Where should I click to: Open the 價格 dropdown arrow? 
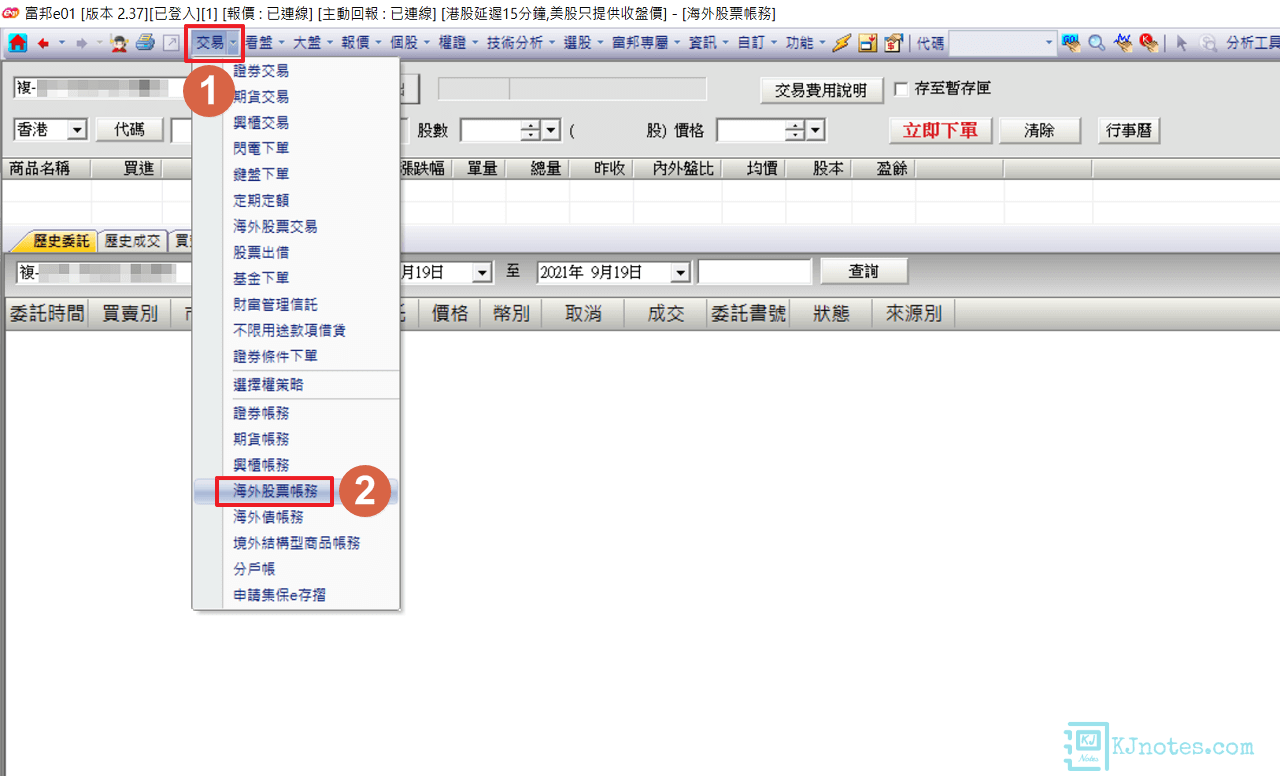816,130
